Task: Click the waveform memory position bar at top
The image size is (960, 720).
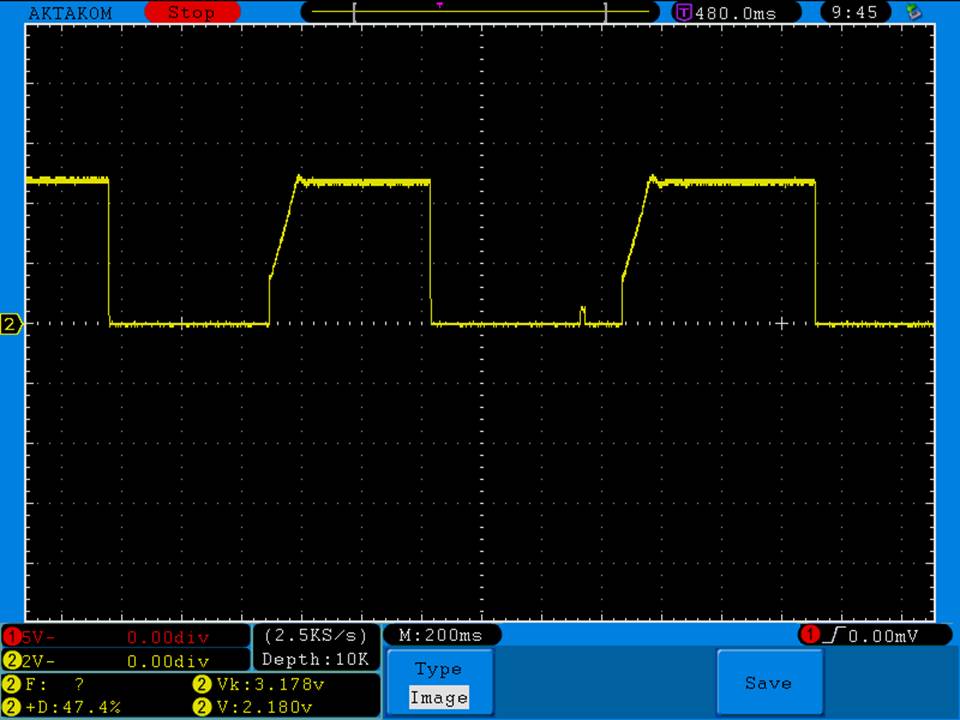Action: tap(480, 13)
